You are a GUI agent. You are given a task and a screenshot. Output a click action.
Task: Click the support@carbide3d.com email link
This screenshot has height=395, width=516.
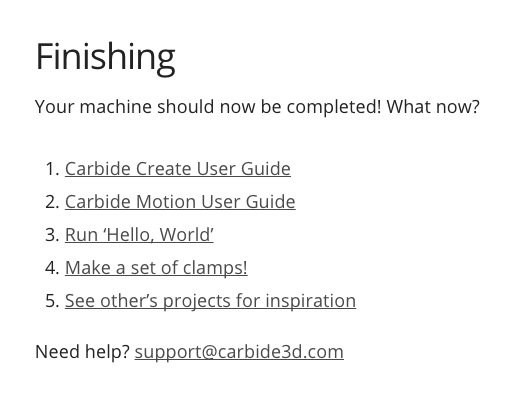coord(239,352)
